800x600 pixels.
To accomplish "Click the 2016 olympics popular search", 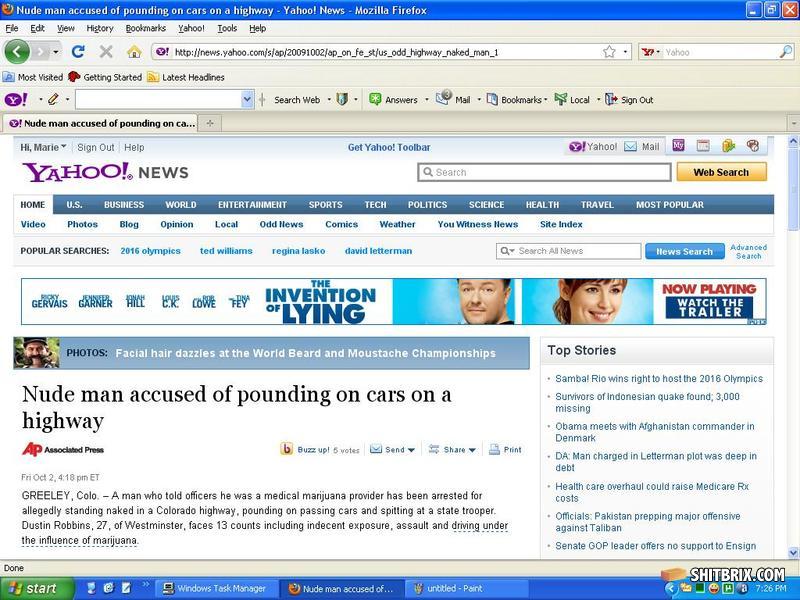I will 151,251.
